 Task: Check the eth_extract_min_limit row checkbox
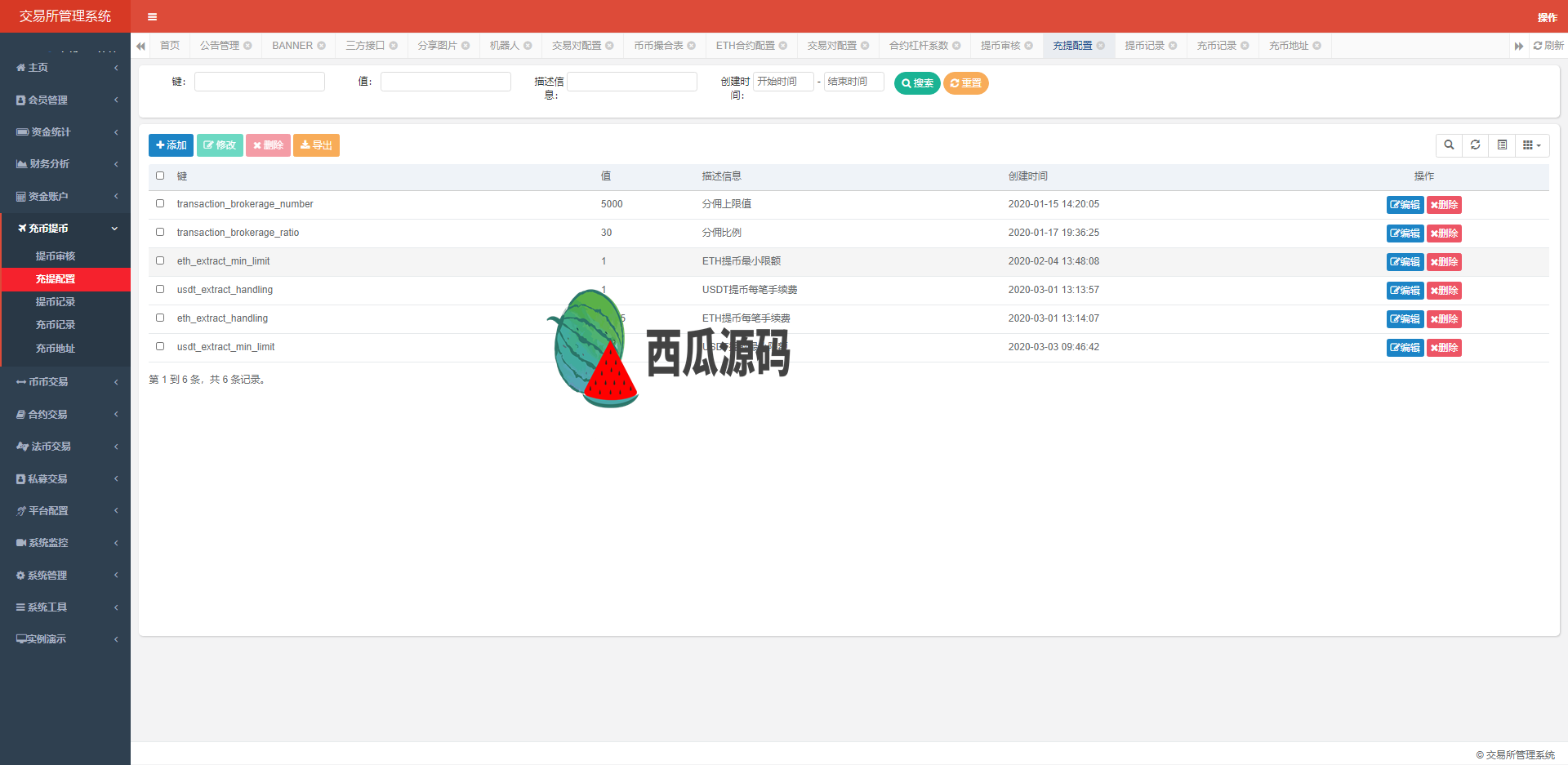point(160,260)
